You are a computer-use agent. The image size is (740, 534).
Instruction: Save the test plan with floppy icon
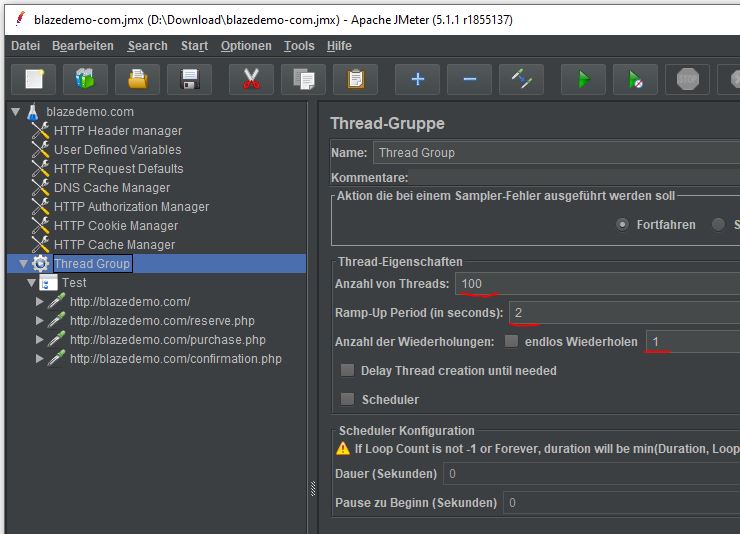tap(189, 79)
